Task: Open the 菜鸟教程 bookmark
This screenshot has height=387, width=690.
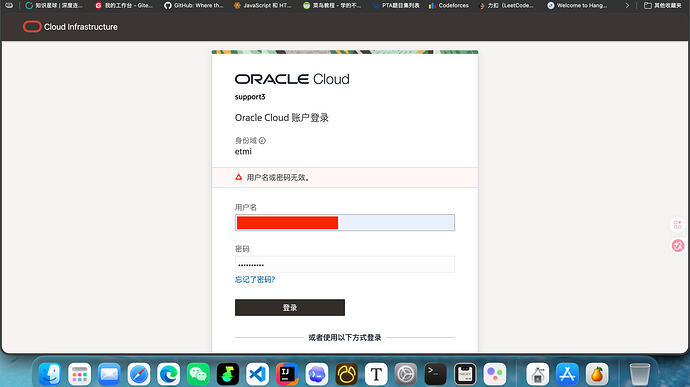Action: (x=332, y=6)
